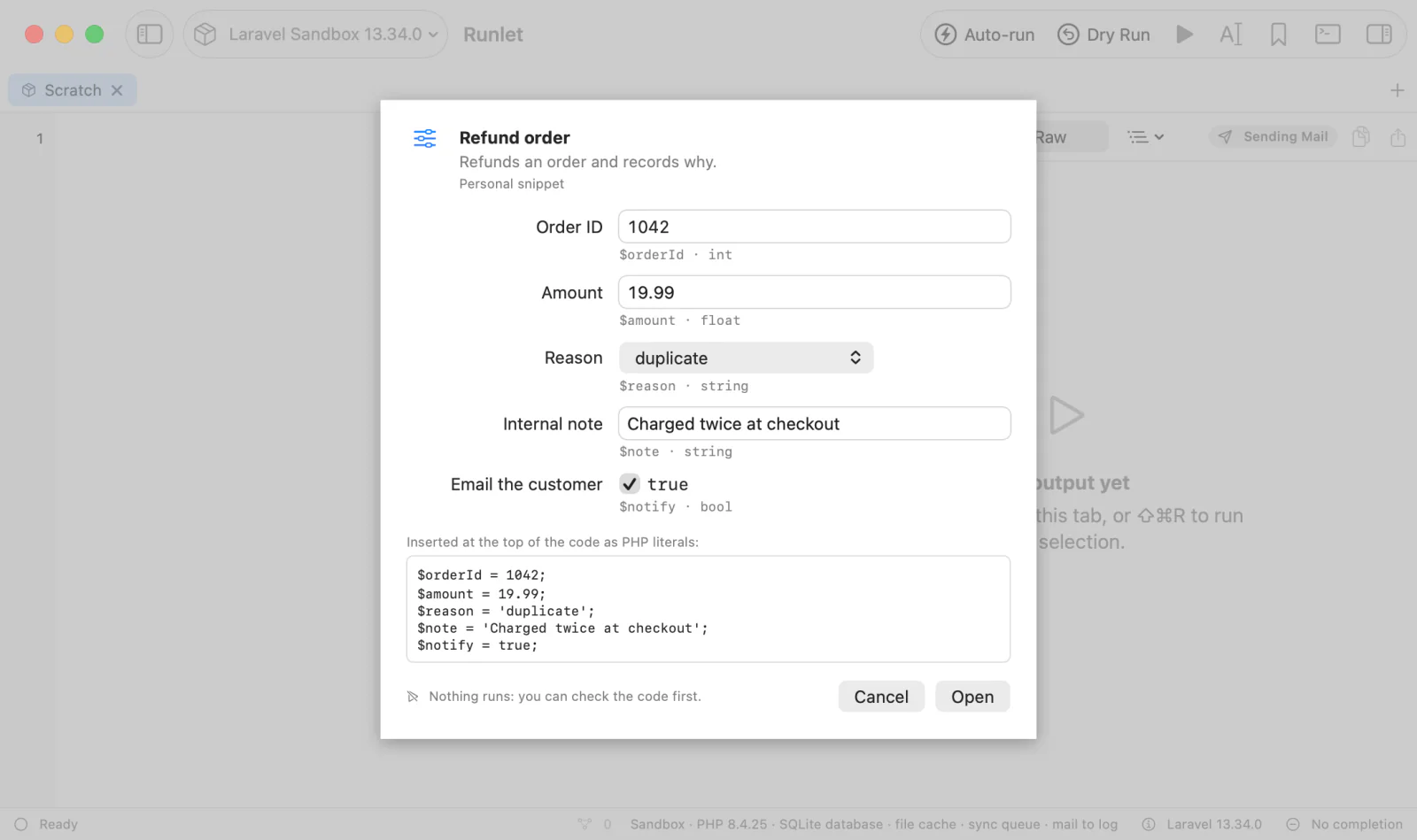
Task: Open the output list format dropdown
Action: click(x=1145, y=137)
